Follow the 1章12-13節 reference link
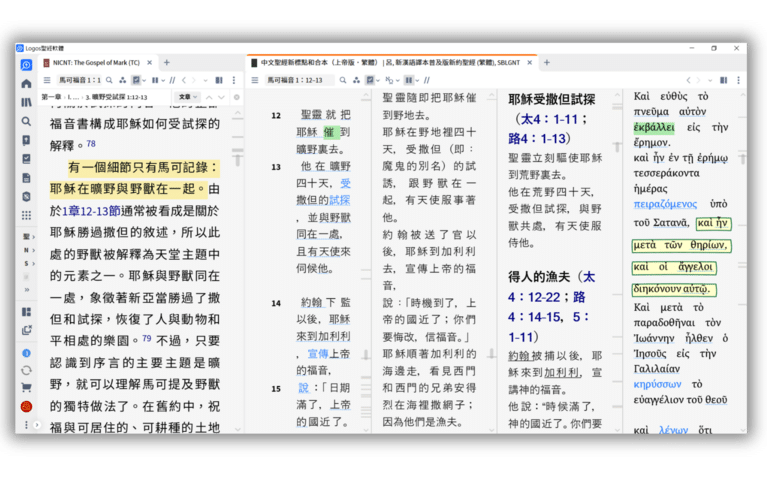The width and height of the screenshot is (767, 479). tap(91, 211)
